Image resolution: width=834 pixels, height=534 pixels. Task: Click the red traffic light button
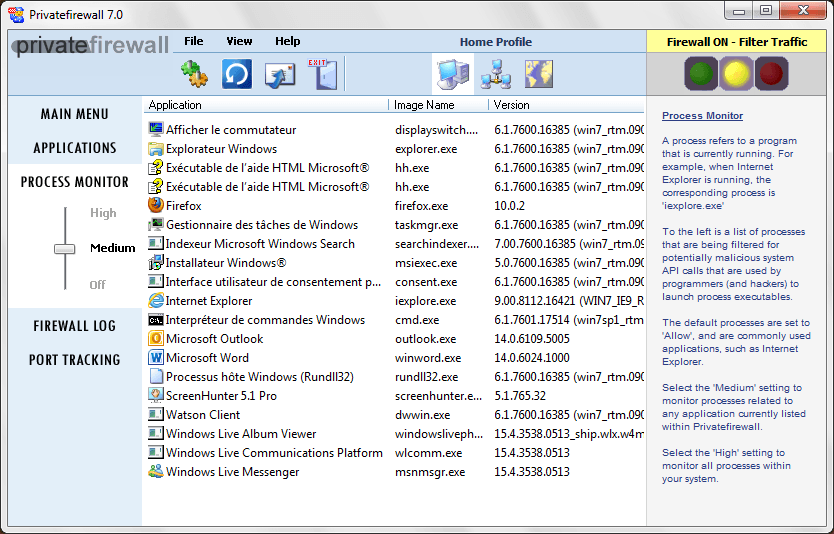tap(772, 73)
